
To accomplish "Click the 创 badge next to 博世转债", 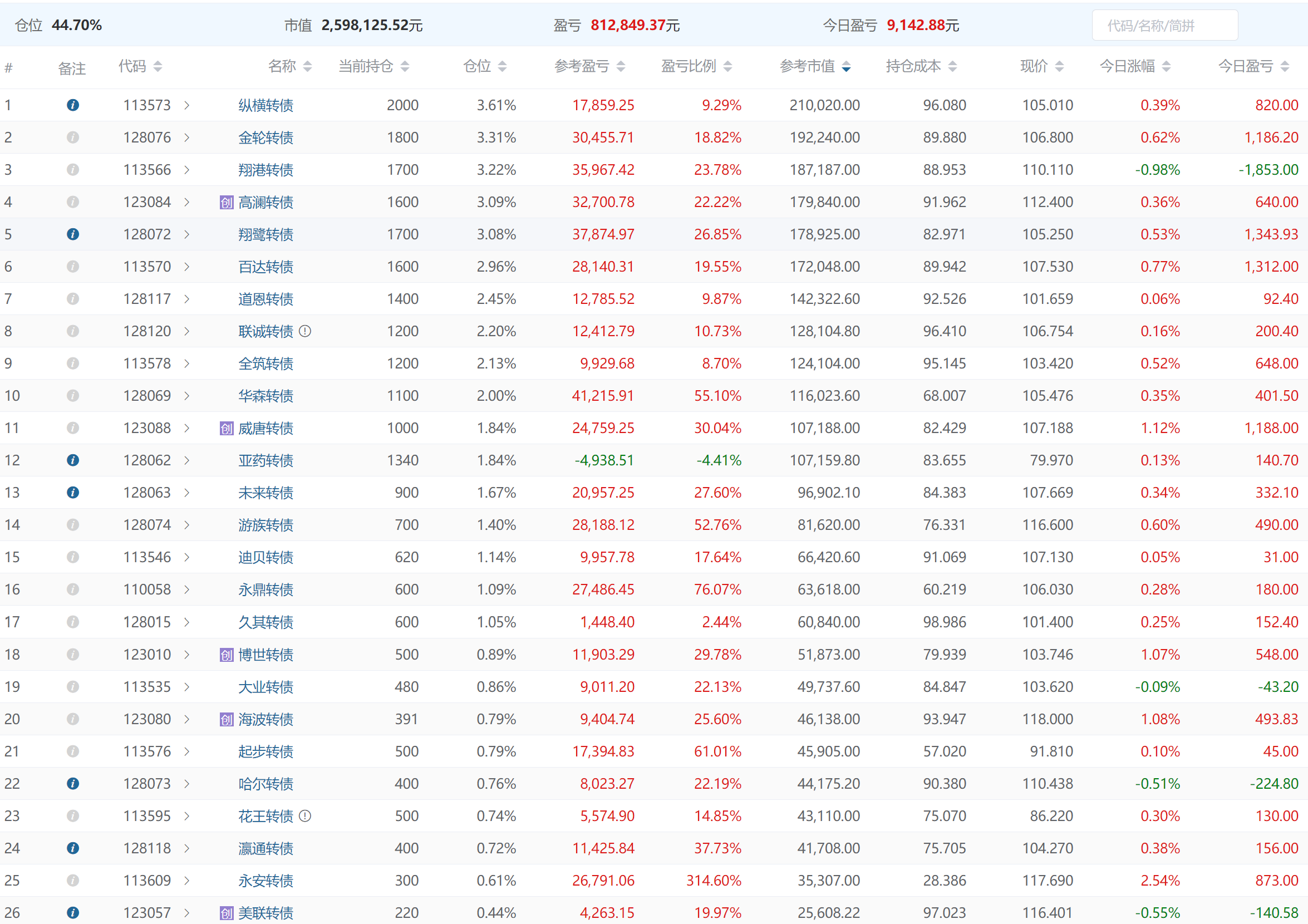I will (x=226, y=655).
